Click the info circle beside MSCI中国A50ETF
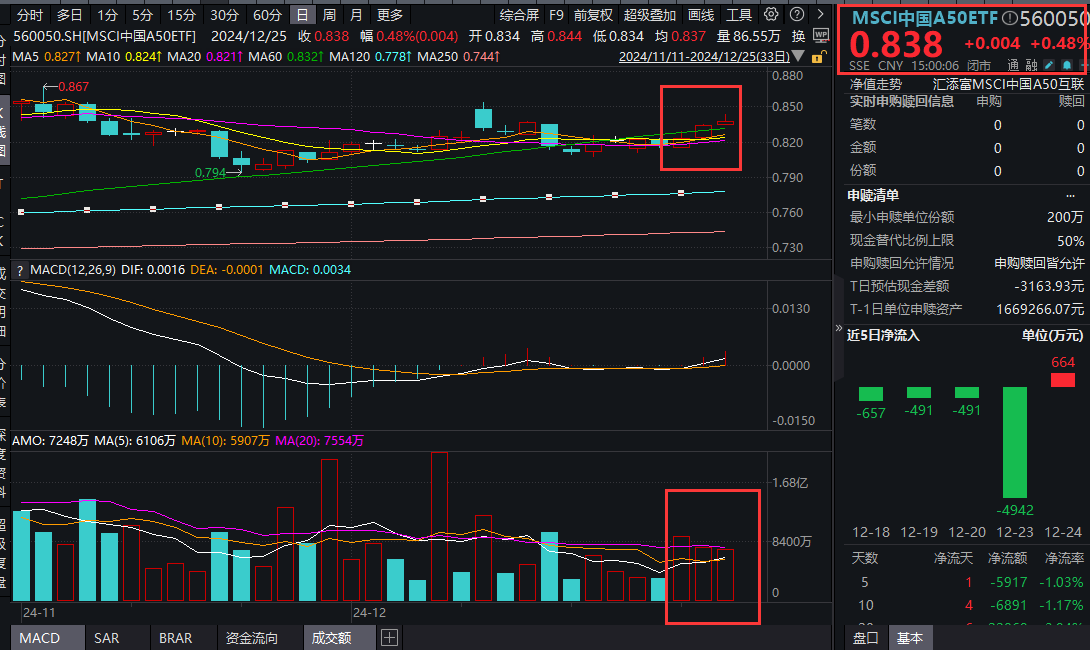The width and height of the screenshot is (1090, 650). tap(1012, 15)
